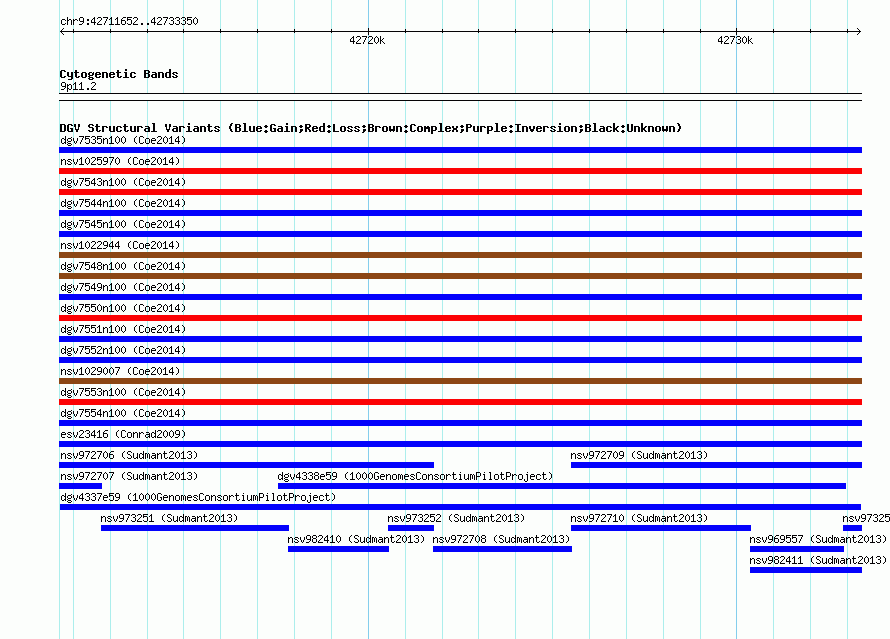Viewport: 890px width, 639px height.
Task: Select the red bar of dgv7553n100
Action: point(460,402)
